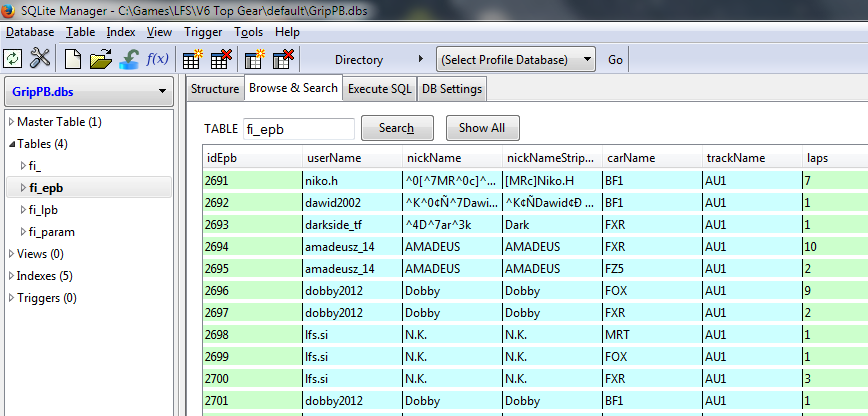
Task: Click the Drop Table icon
Action: point(221,58)
